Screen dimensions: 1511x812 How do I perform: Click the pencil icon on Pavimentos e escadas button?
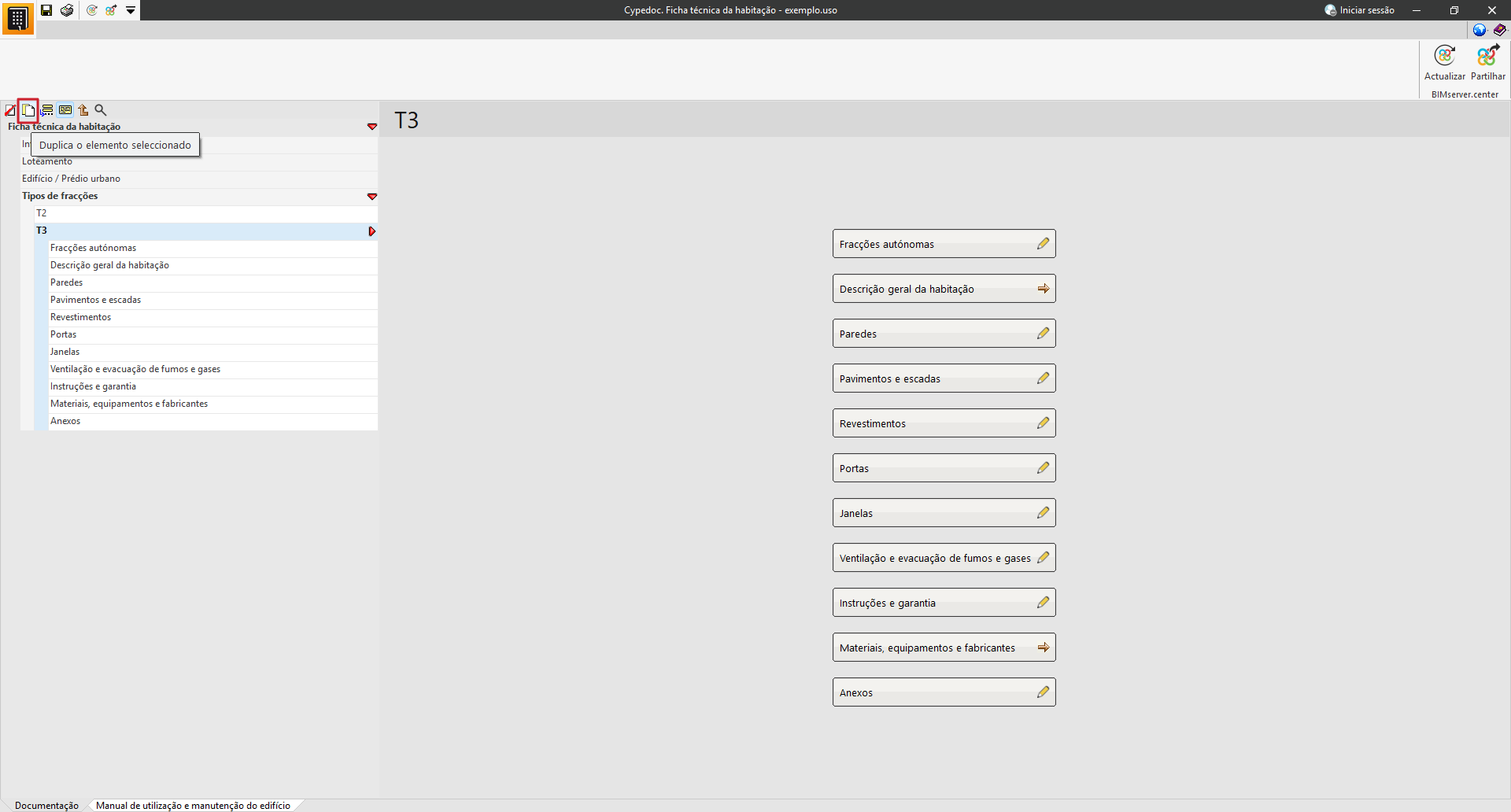pyautogui.click(x=1043, y=378)
